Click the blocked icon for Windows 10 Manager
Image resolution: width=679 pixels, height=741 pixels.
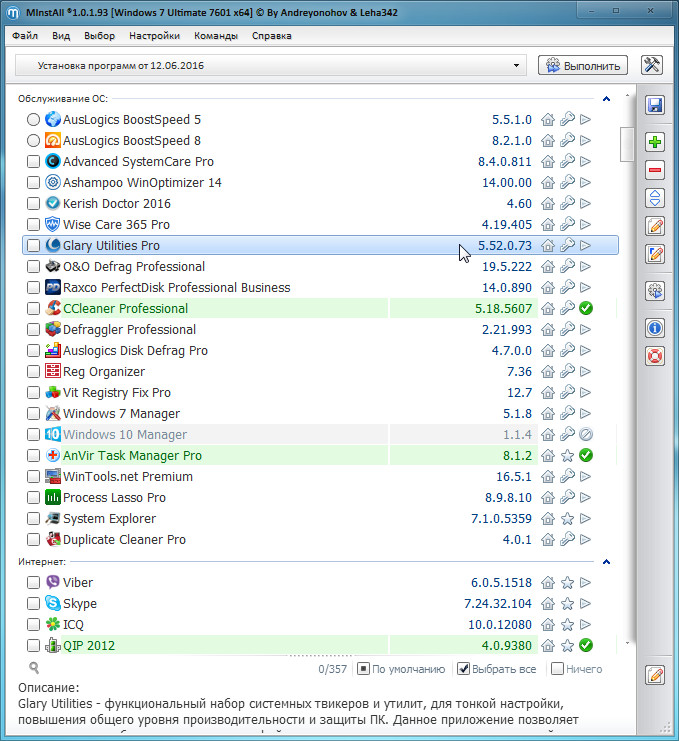585,434
